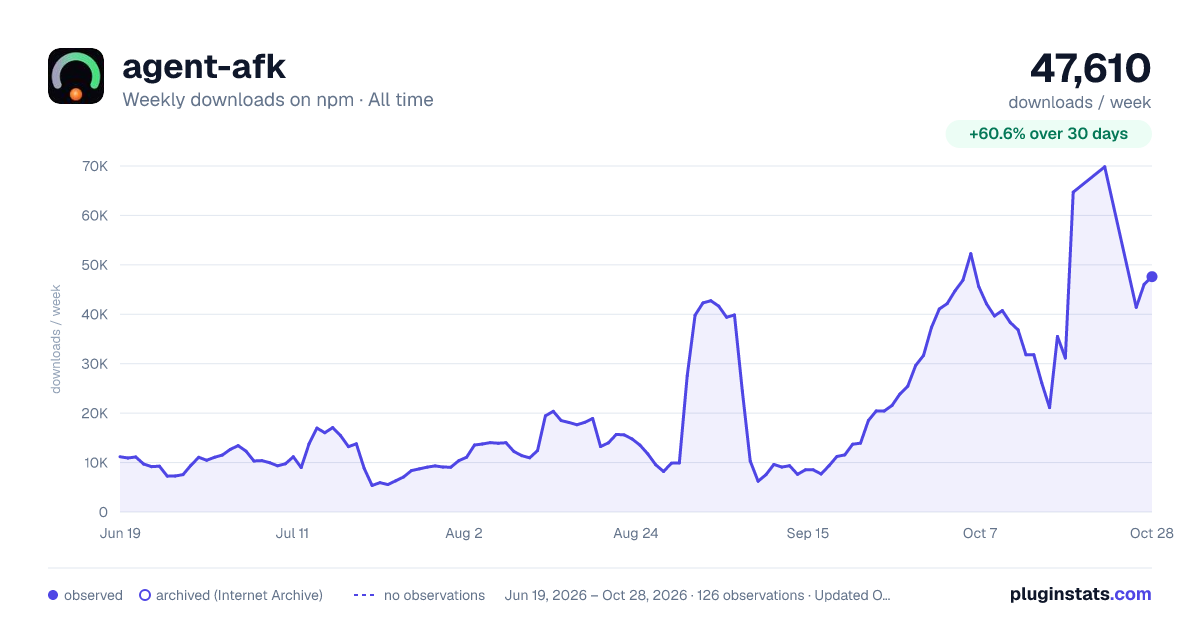
Task: Click the Jun 19 x-axis date
Action: [x=120, y=533]
